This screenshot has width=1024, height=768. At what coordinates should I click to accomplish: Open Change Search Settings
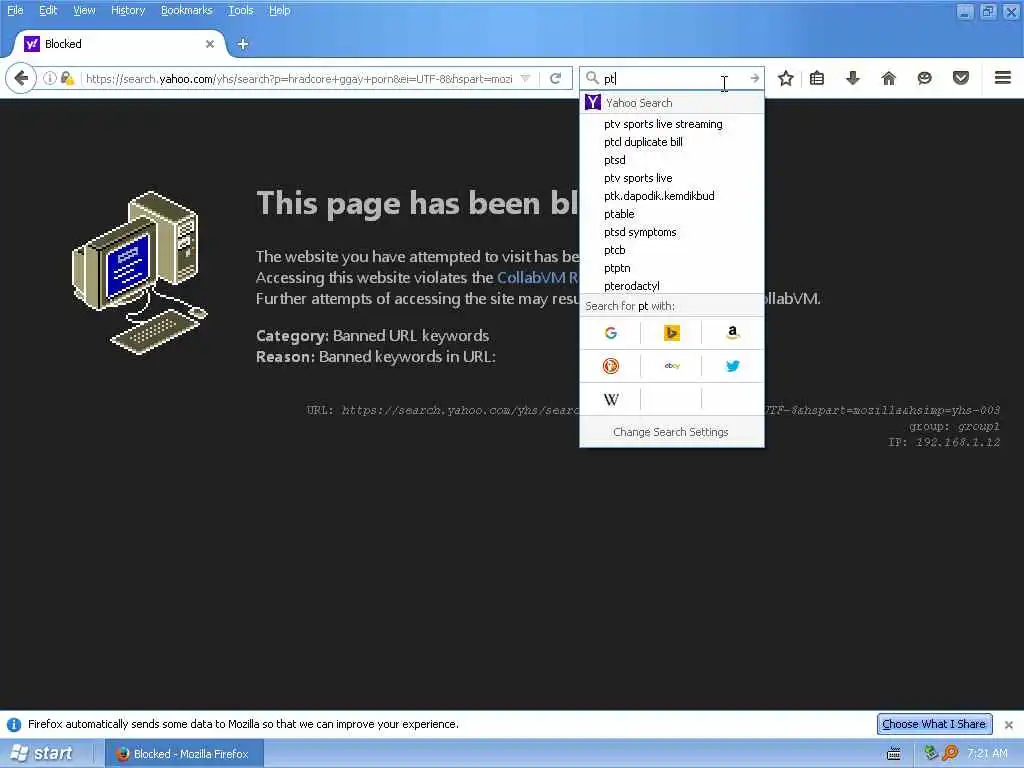(x=671, y=432)
